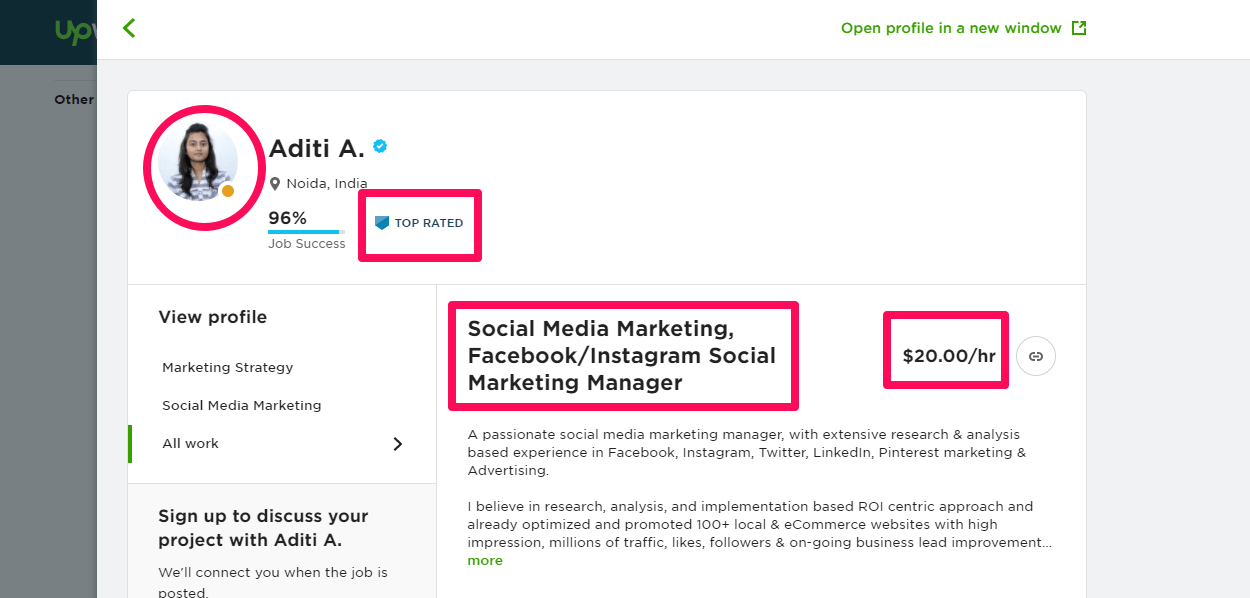Open profile in a new window link
The height and width of the screenshot is (598, 1250).
[x=950, y=28]
